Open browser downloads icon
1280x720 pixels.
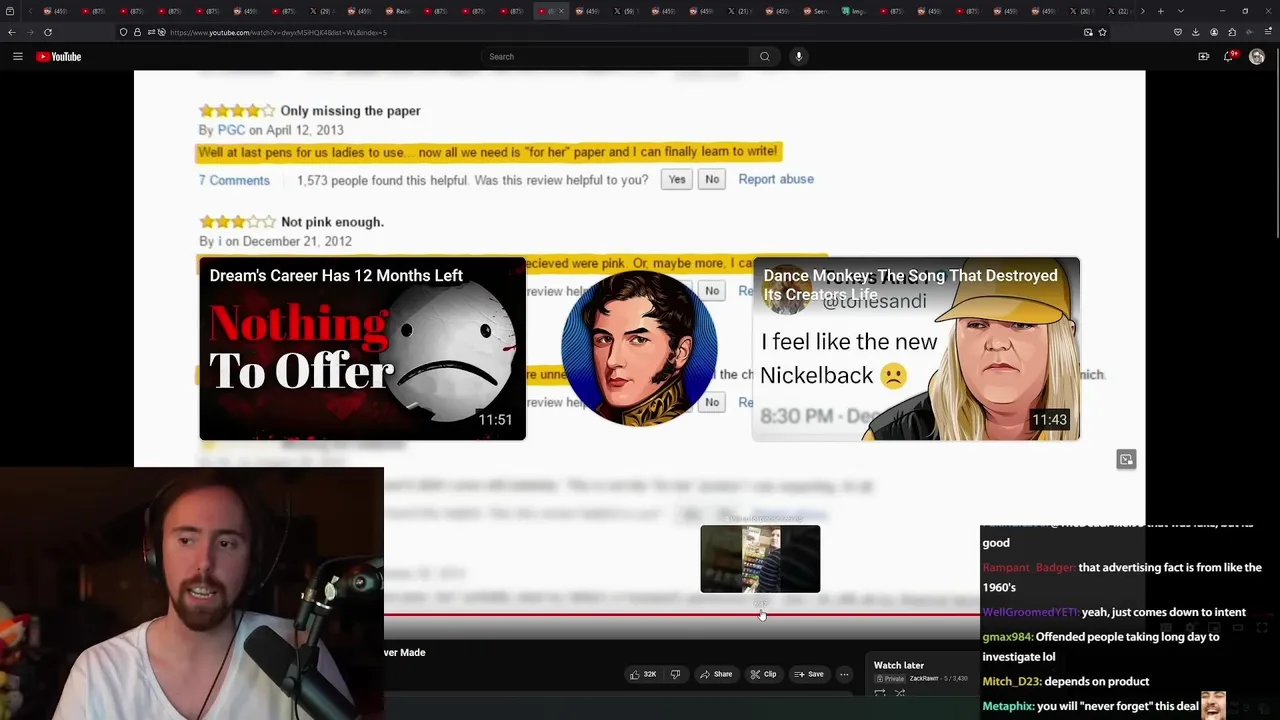click(x=1195, y=32)
